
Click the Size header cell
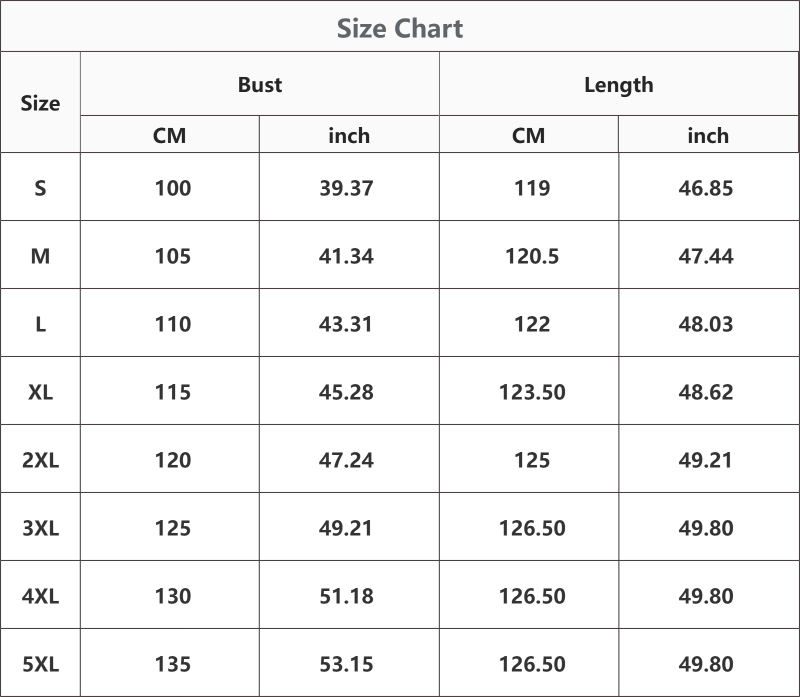[x=40, y=103]
